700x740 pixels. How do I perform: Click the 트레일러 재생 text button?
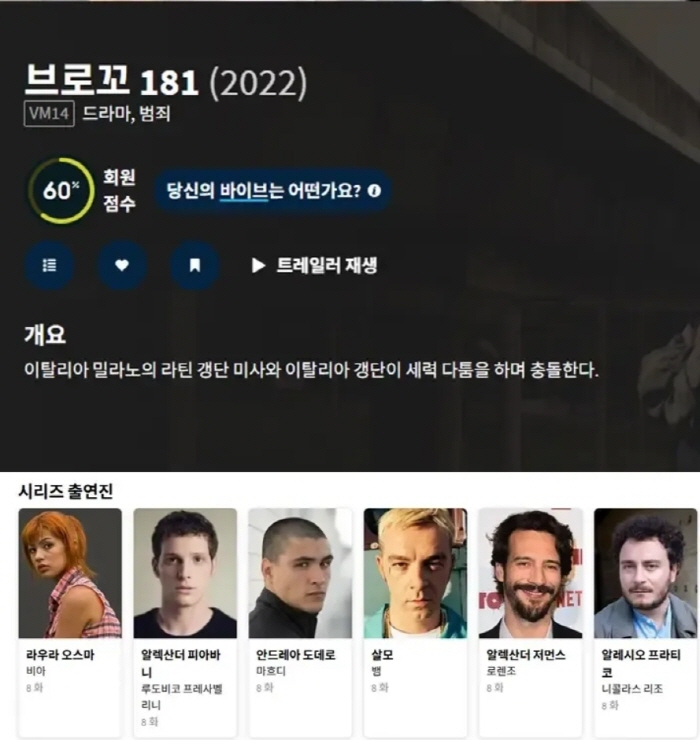point(327,266)
